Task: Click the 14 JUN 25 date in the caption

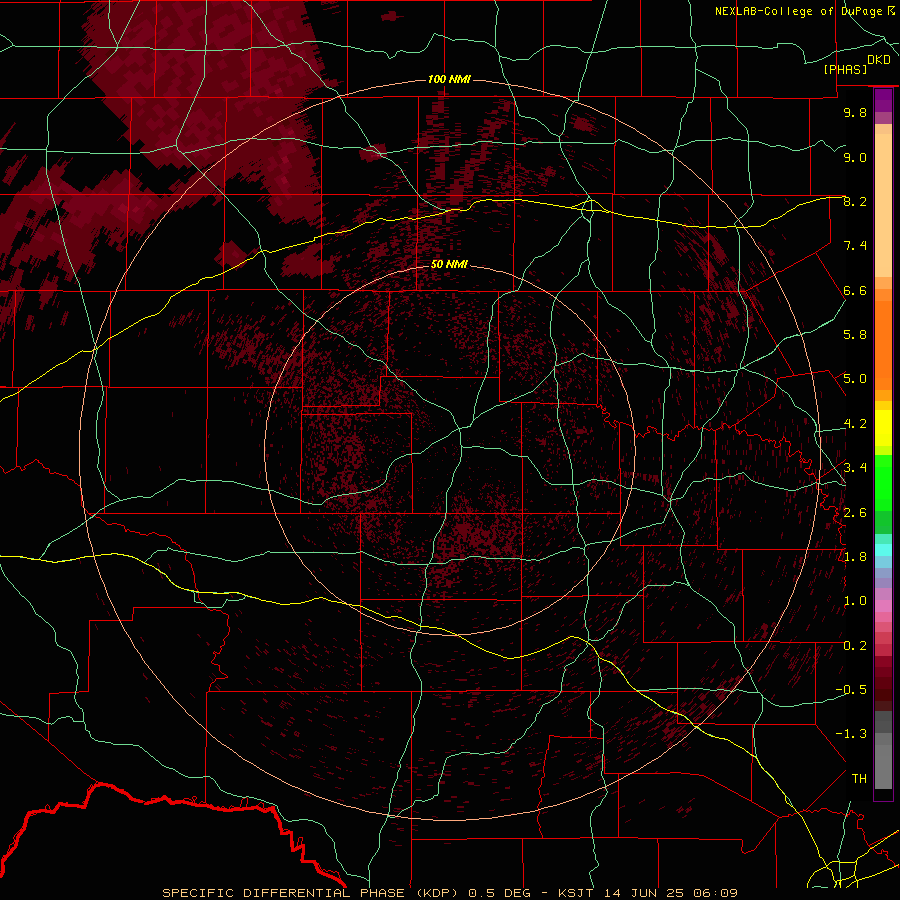Action: pos(643,893)
